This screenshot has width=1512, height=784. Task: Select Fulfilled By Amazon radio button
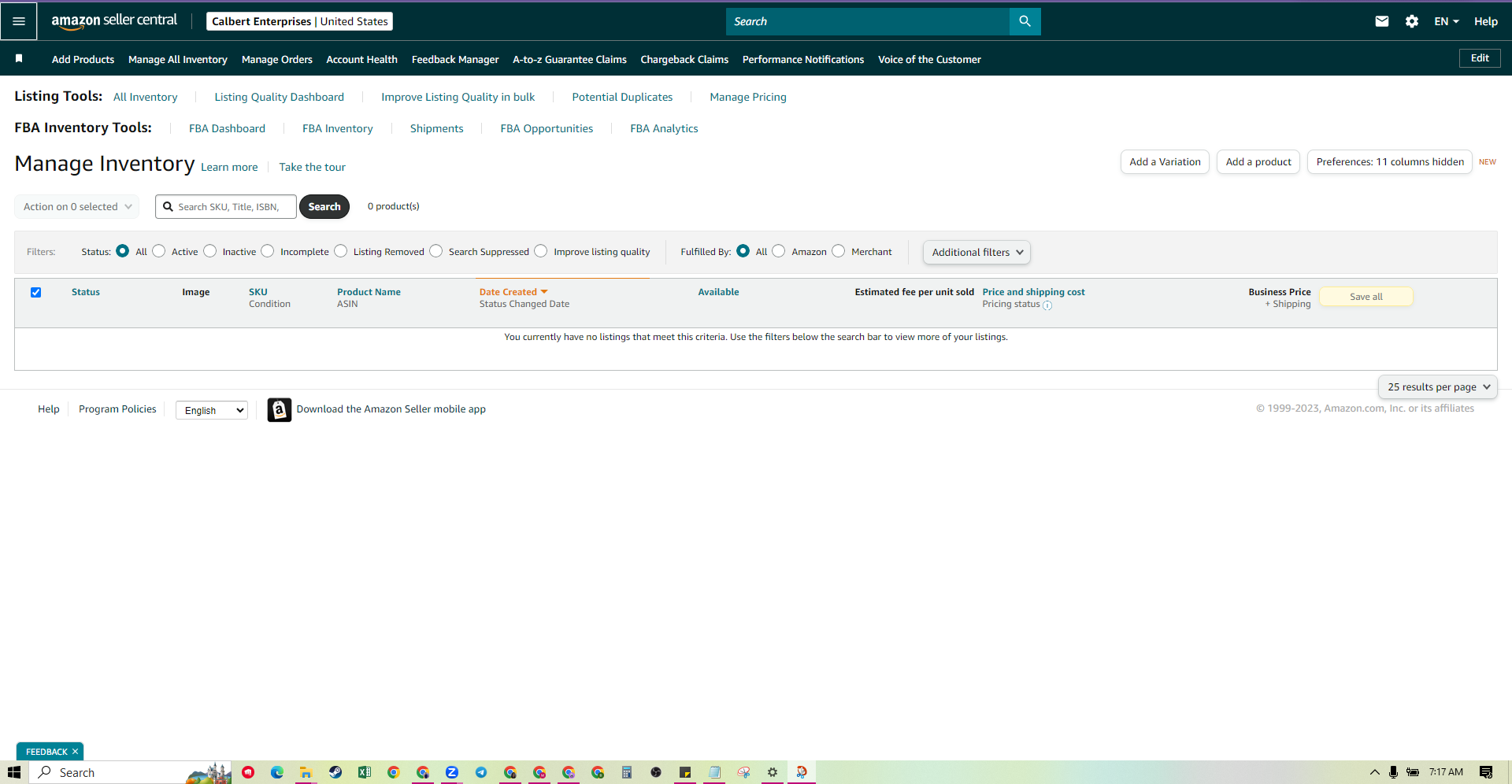(779, 251)
